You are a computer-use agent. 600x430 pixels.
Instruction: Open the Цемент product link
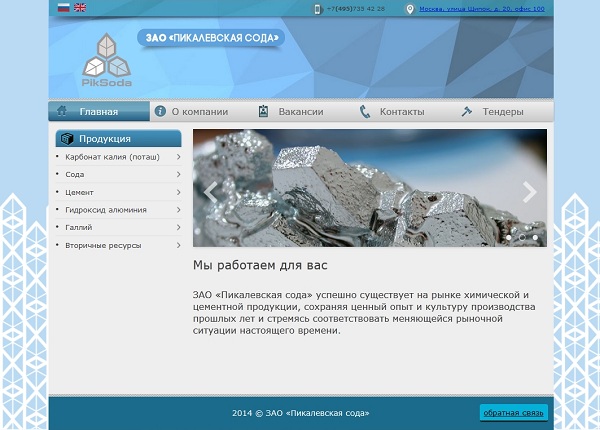[x=79, y=192]
